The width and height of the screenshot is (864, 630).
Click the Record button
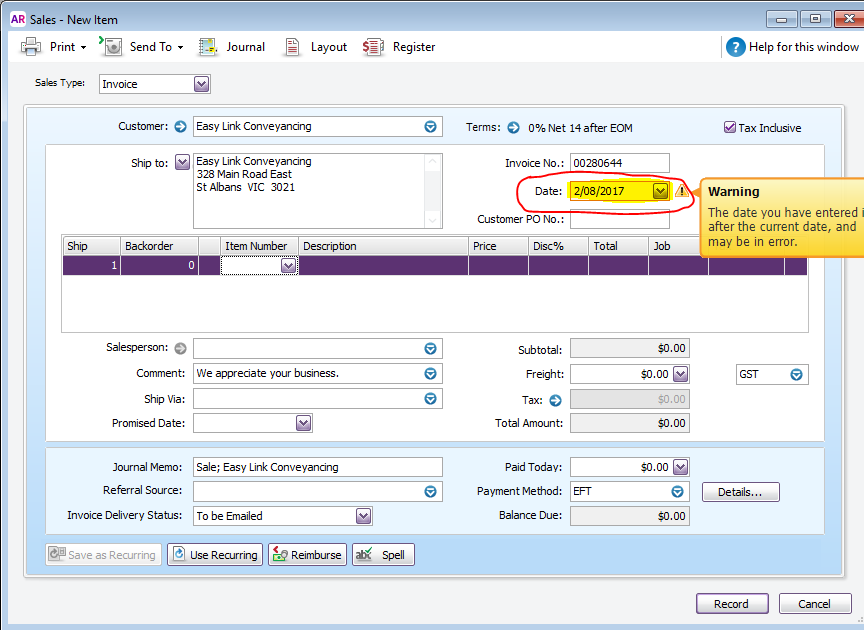tap(732, 604)
